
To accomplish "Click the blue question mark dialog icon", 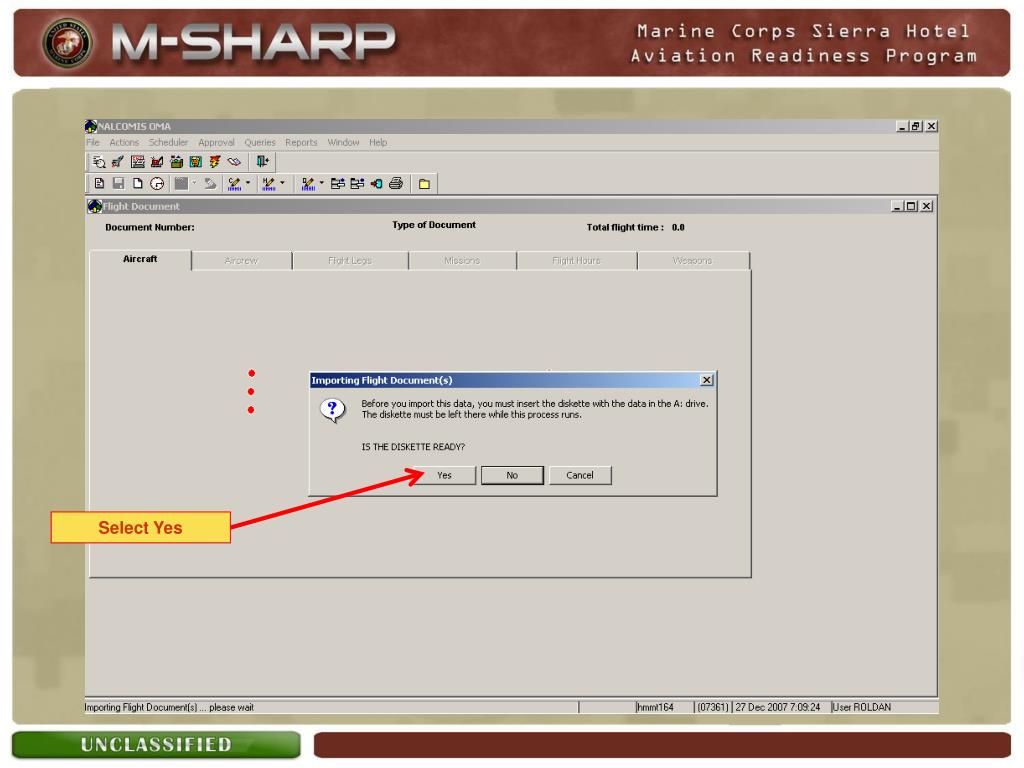I will tap(332, 411).
